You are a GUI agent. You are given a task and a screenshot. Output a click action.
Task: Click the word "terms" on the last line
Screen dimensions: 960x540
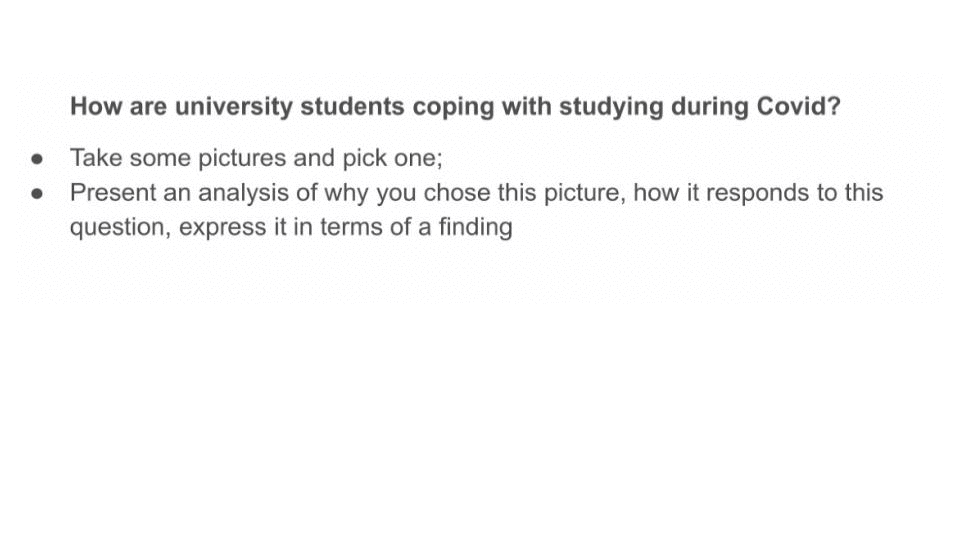click(349, 227)
